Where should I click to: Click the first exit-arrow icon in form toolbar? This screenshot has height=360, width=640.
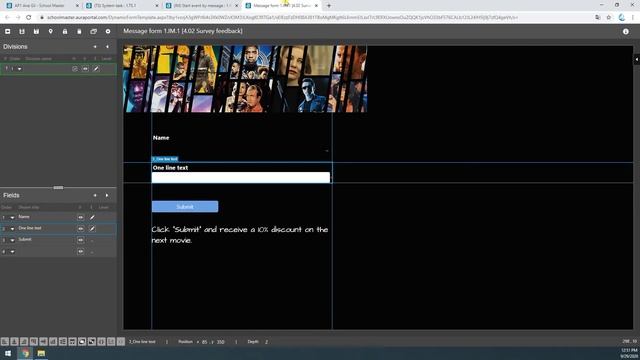tap(7, 31)
